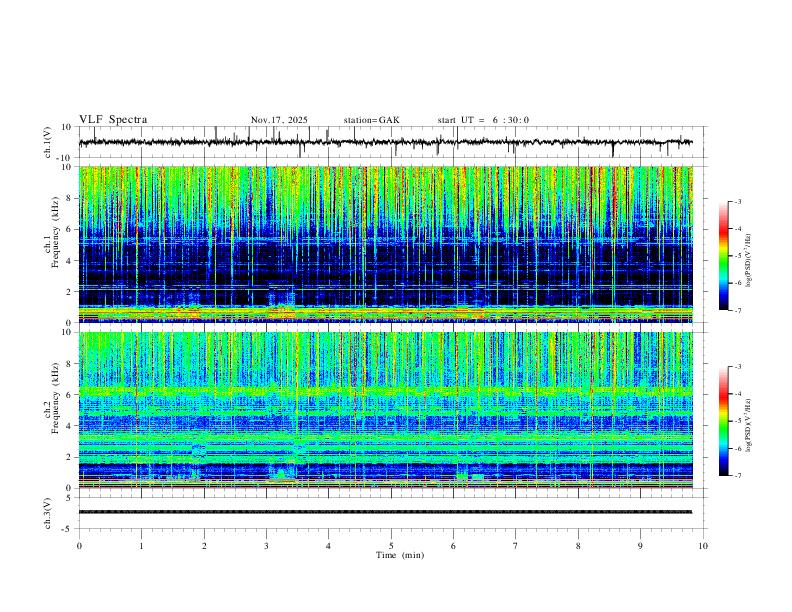Click the ch.1 color bar label "log(PSD)"
The image size is (792, 612).
[x=749, y=261]
